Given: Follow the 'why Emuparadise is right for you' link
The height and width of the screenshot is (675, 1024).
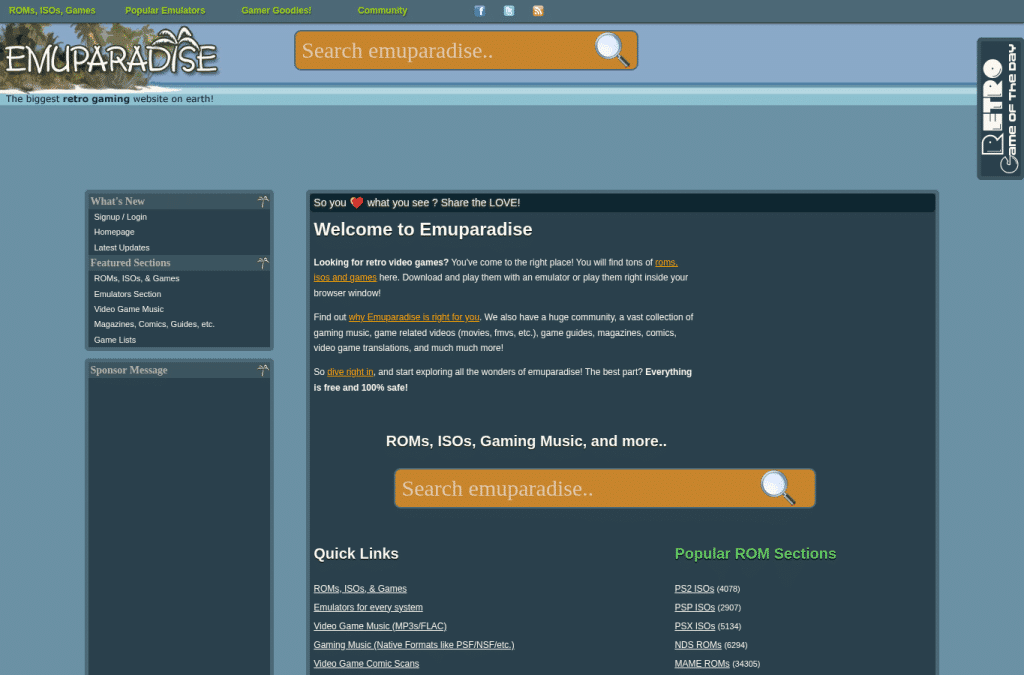Looking at the screenshot, I should tap(414, 317).
